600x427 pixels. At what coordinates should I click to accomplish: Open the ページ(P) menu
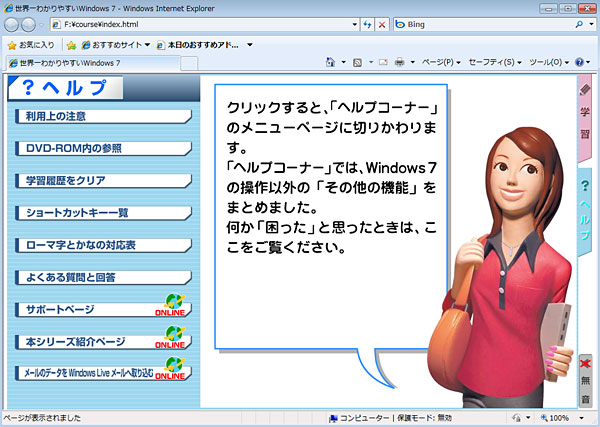click(441, 62)
